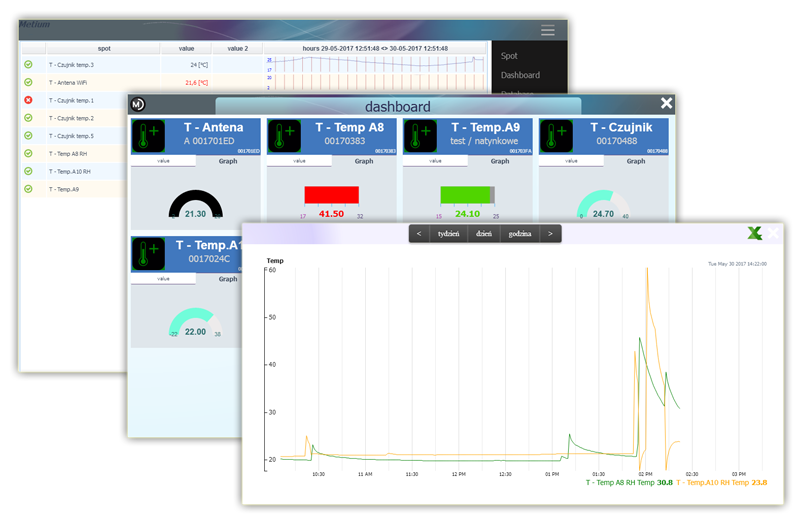The height and width of the screenshot is (521, 800).
Task: Click the Excel export icon on chart
Action: (755, 233)
